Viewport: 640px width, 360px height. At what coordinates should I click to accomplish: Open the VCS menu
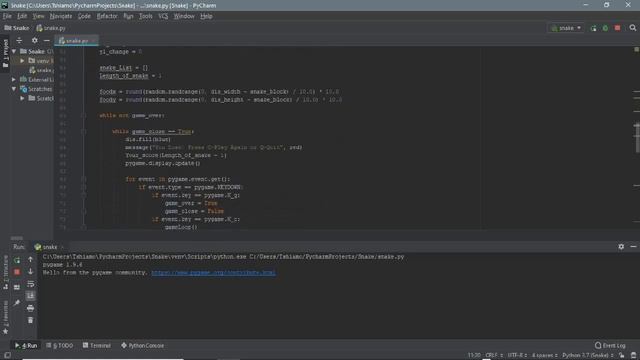pyautogui.click(x=163, y=16)
